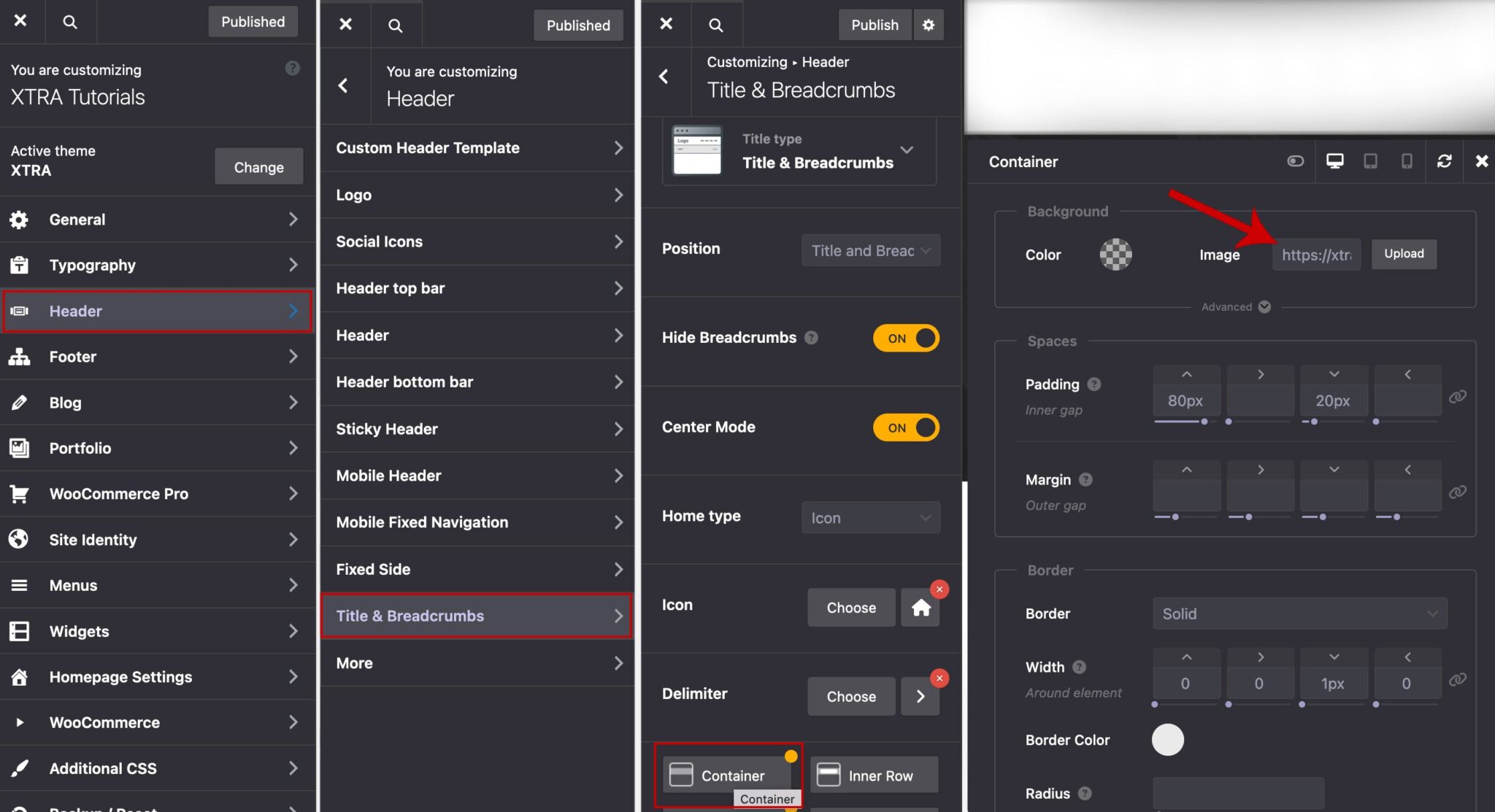
Task: Click the background image URL field
Action: [1316, 255]
